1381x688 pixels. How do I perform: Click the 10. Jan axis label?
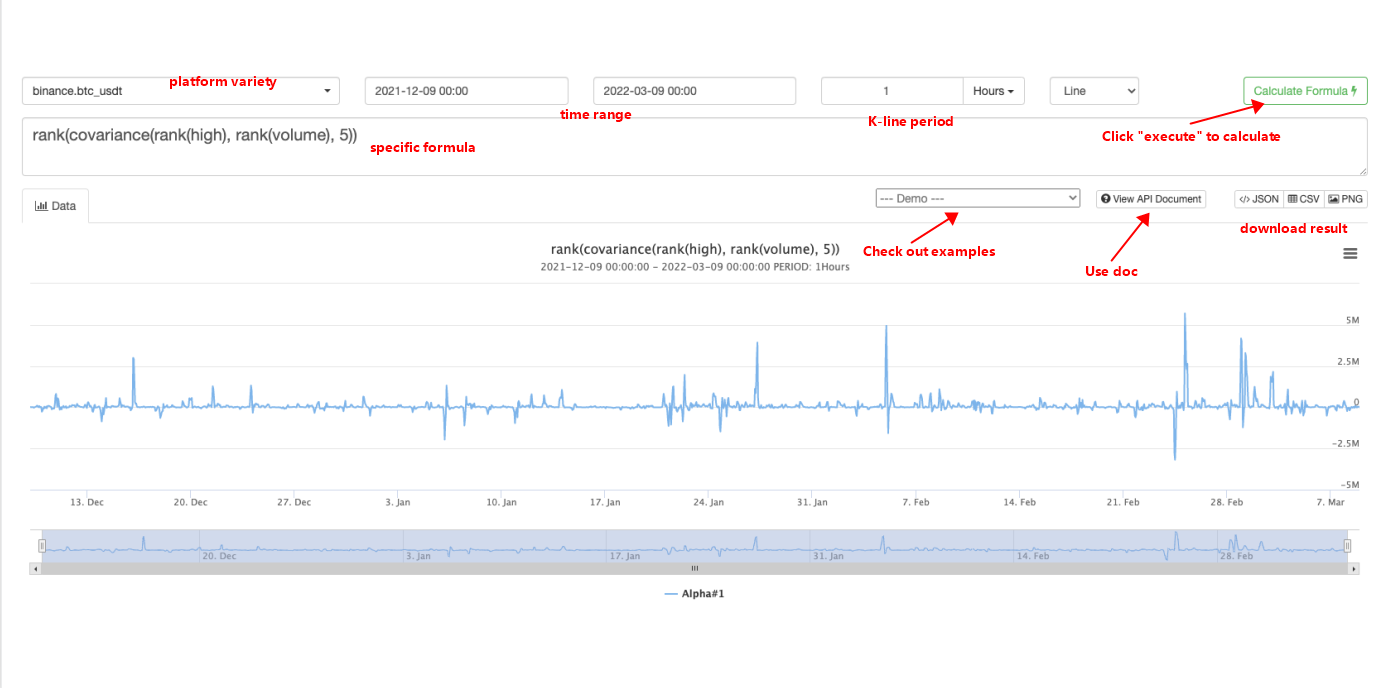[x=501, y=502]
